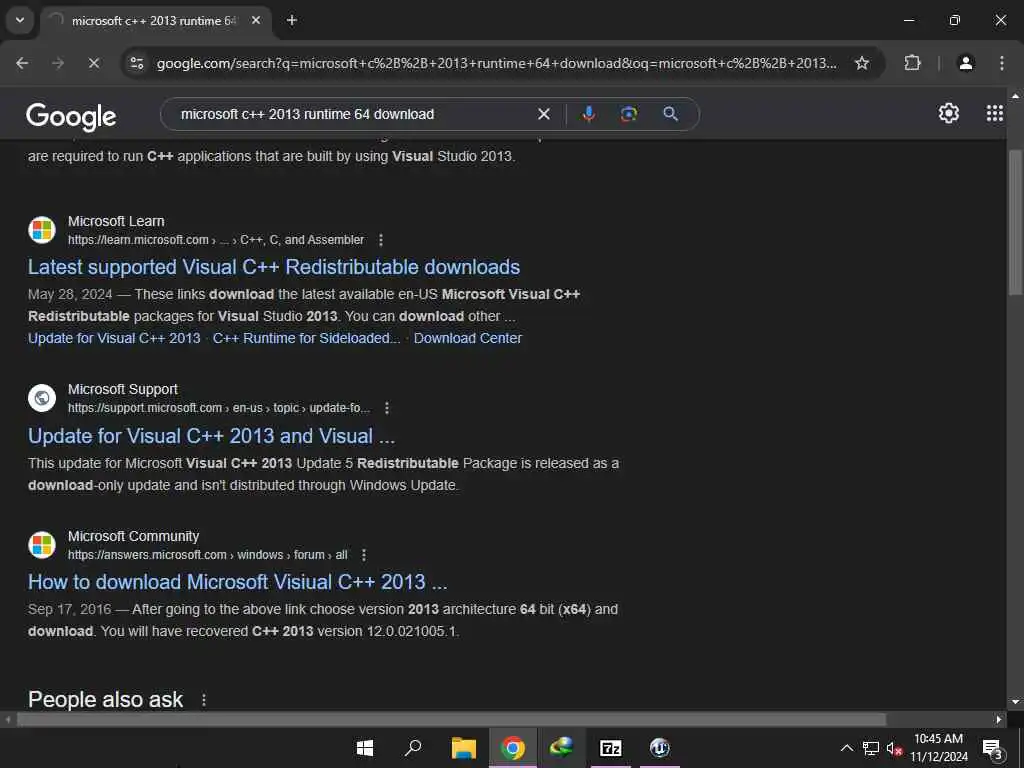This screenshot has height=768, width=1024.
Task: Stop loading the page
Action: (x=93, y=63)
